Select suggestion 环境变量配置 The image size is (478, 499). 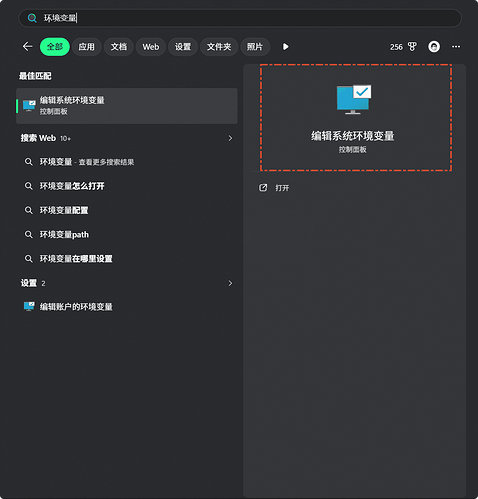coord(64,210)
